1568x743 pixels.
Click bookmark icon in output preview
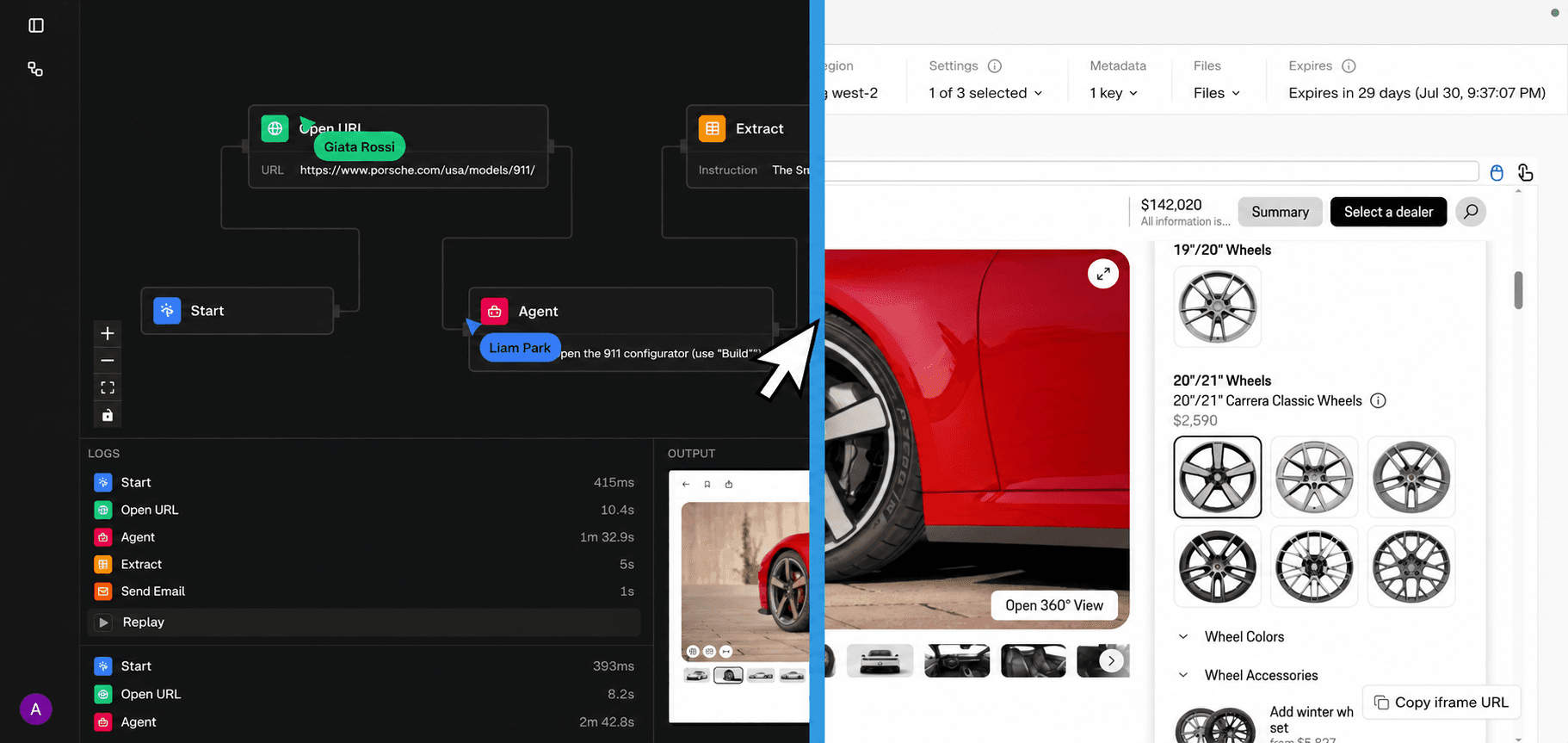[x=707, y=484]
